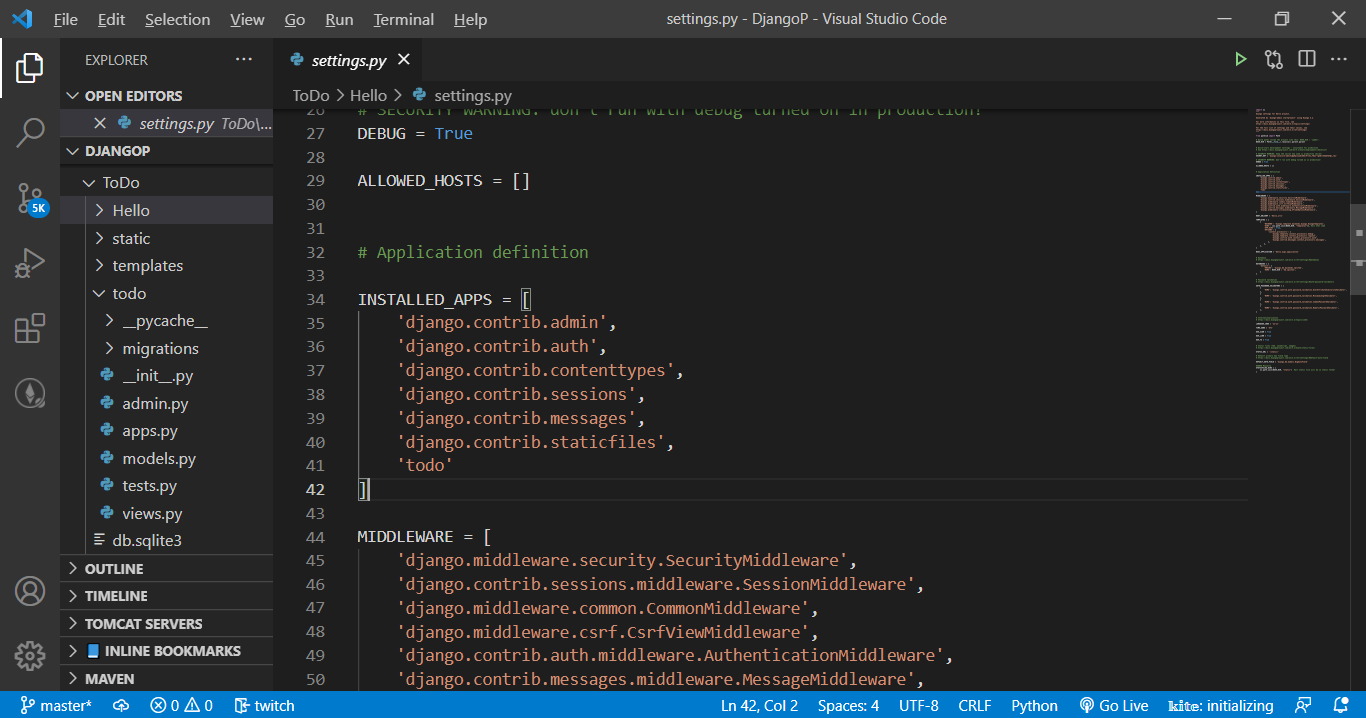Change encoding via UTF-8
Screen dimensions: 1366x718
tap(919, 705)
